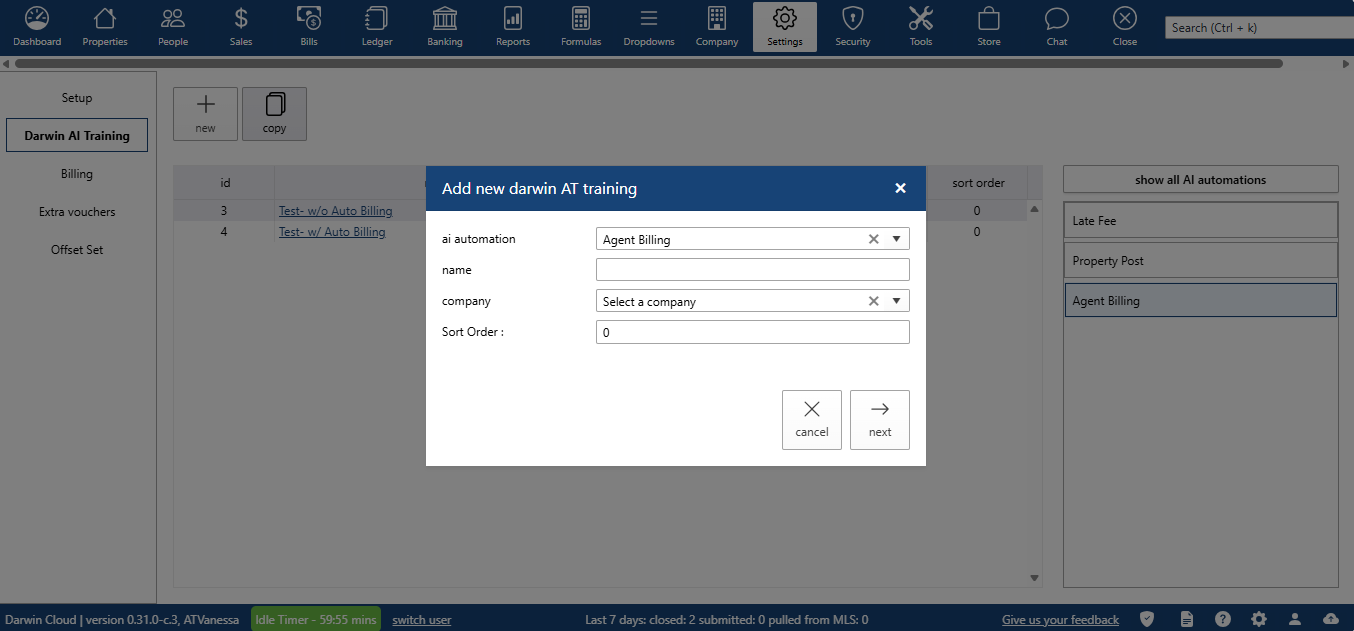
Task: Clear the Agent Billing selection
Action: tap(873, 240)
